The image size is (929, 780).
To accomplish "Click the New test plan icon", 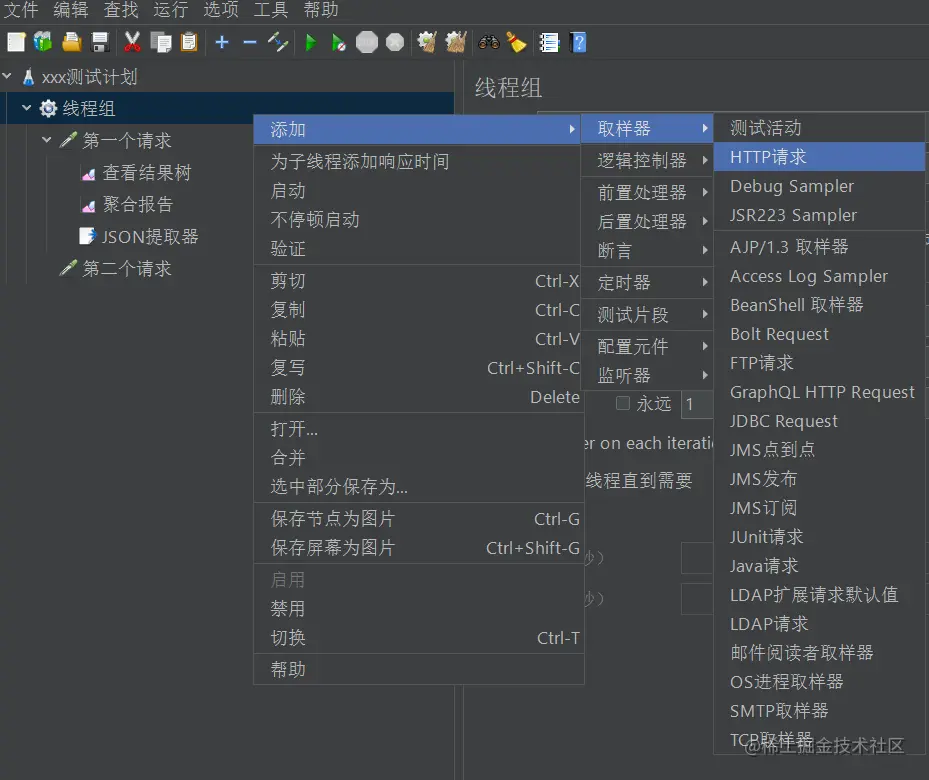I will (x=16, y=43).
